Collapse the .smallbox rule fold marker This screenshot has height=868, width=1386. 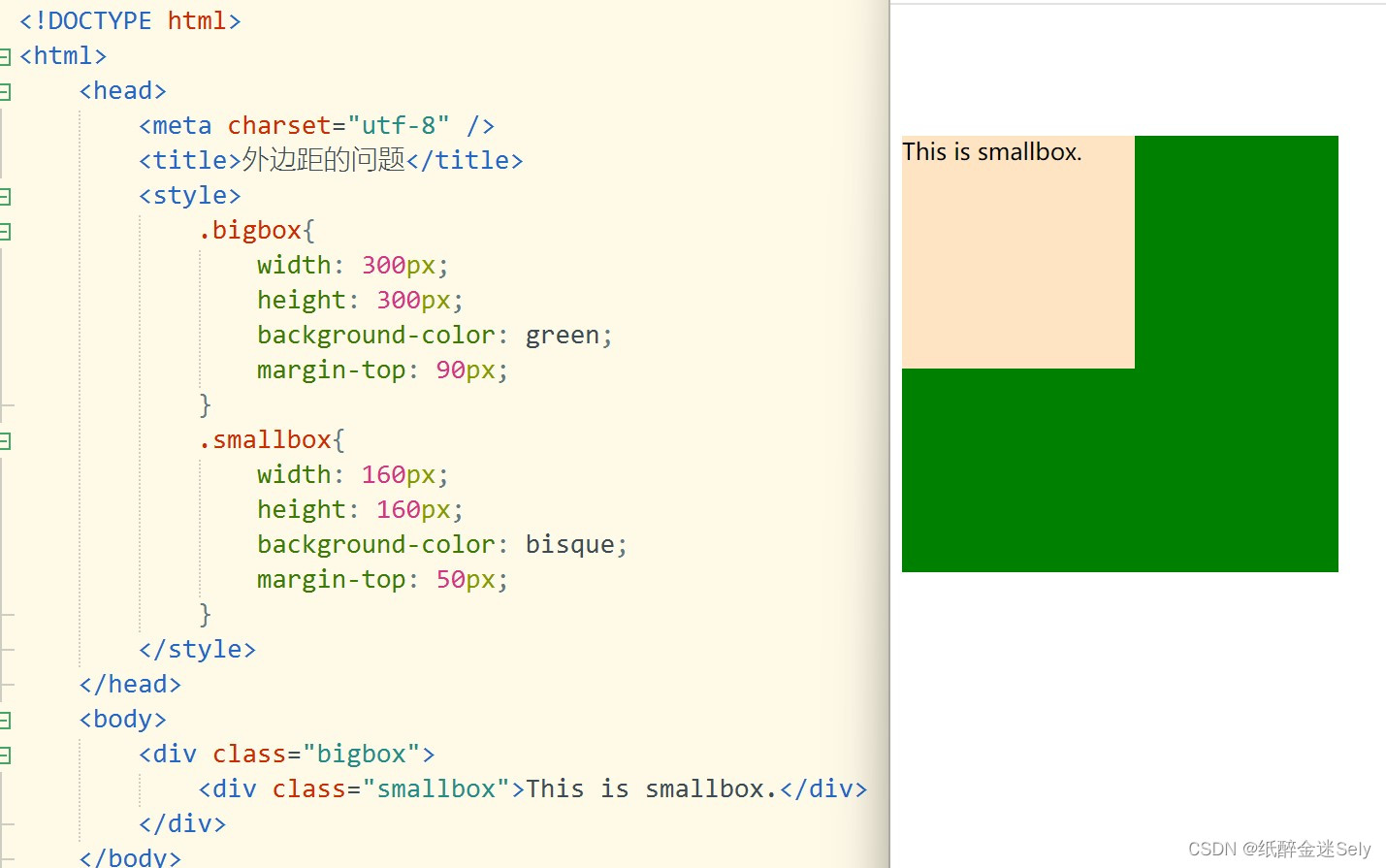[x=4, y=441]
